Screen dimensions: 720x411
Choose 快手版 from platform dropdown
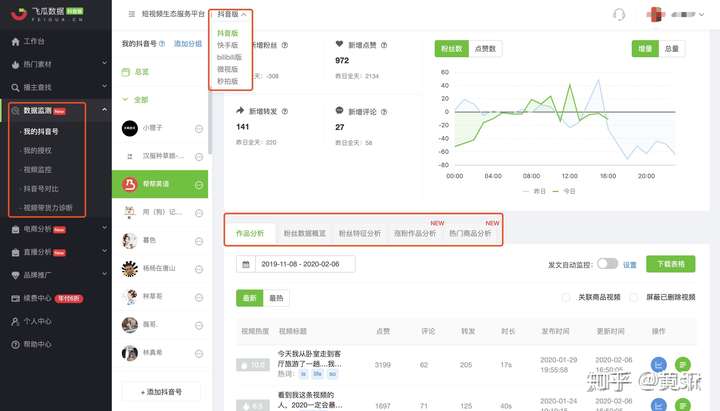227,45
